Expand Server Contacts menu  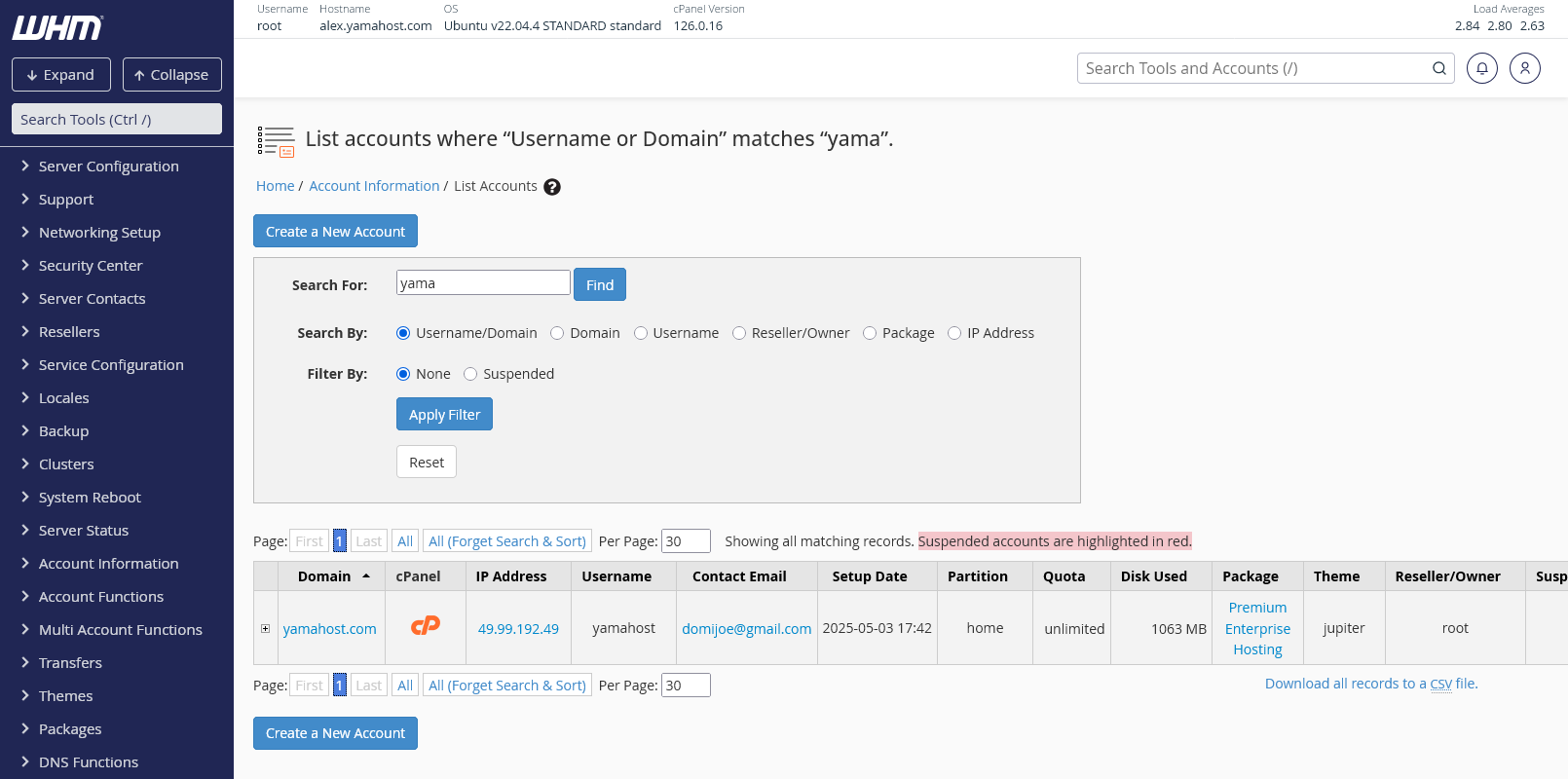point(117,299)
